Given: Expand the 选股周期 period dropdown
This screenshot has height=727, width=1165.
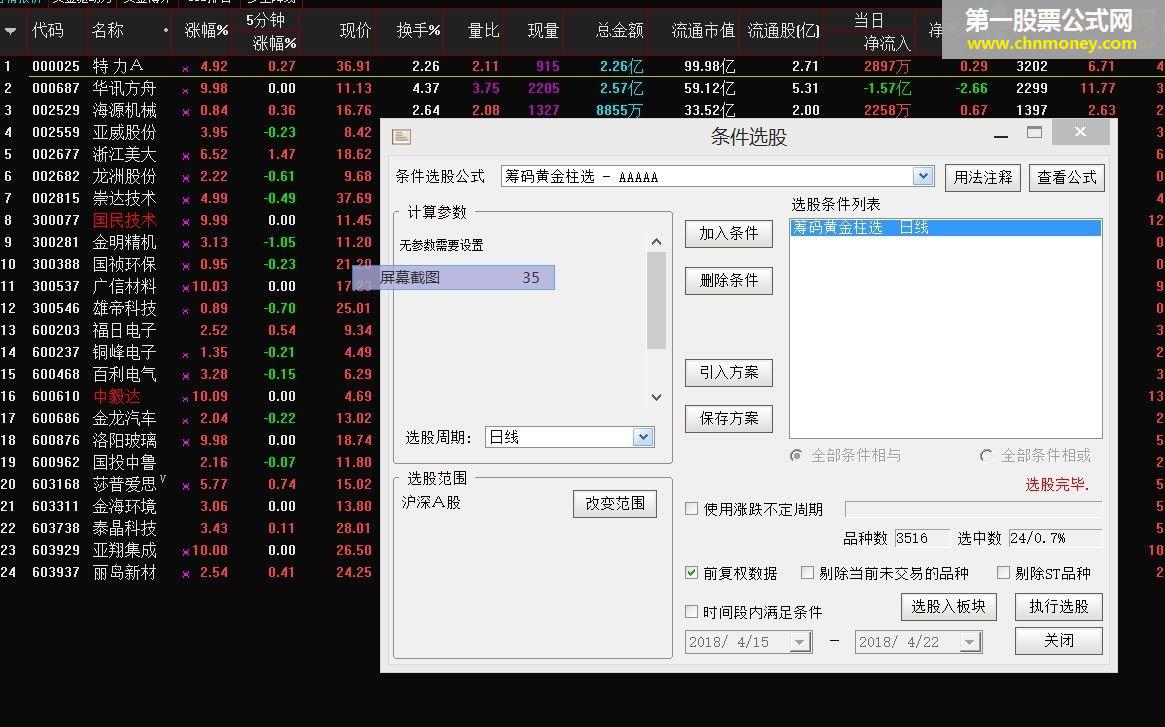Looking at the screenshot, I should (x=643, y=437).
